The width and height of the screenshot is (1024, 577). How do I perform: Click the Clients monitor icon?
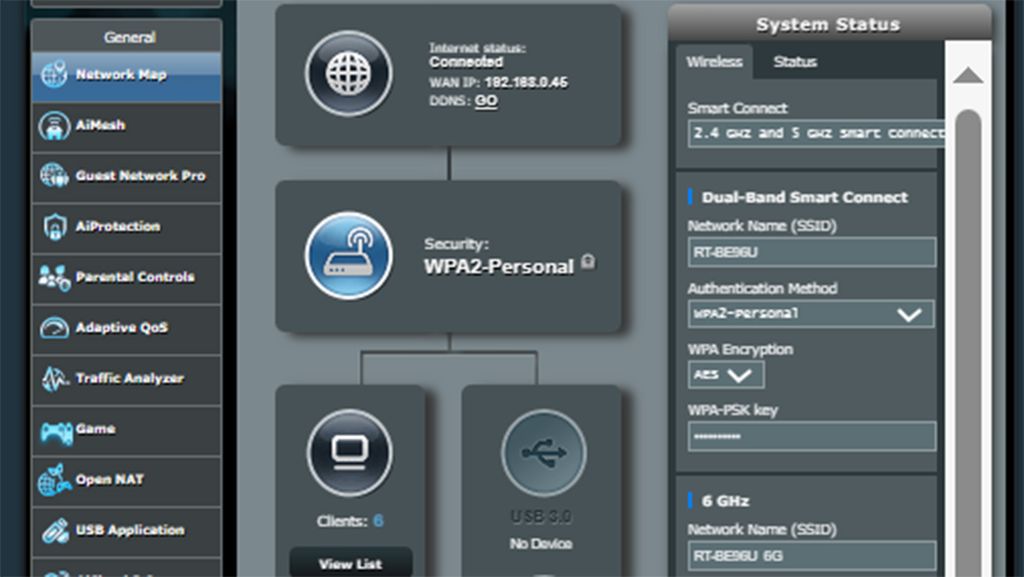pyautogui.click(x=349, y=452)
